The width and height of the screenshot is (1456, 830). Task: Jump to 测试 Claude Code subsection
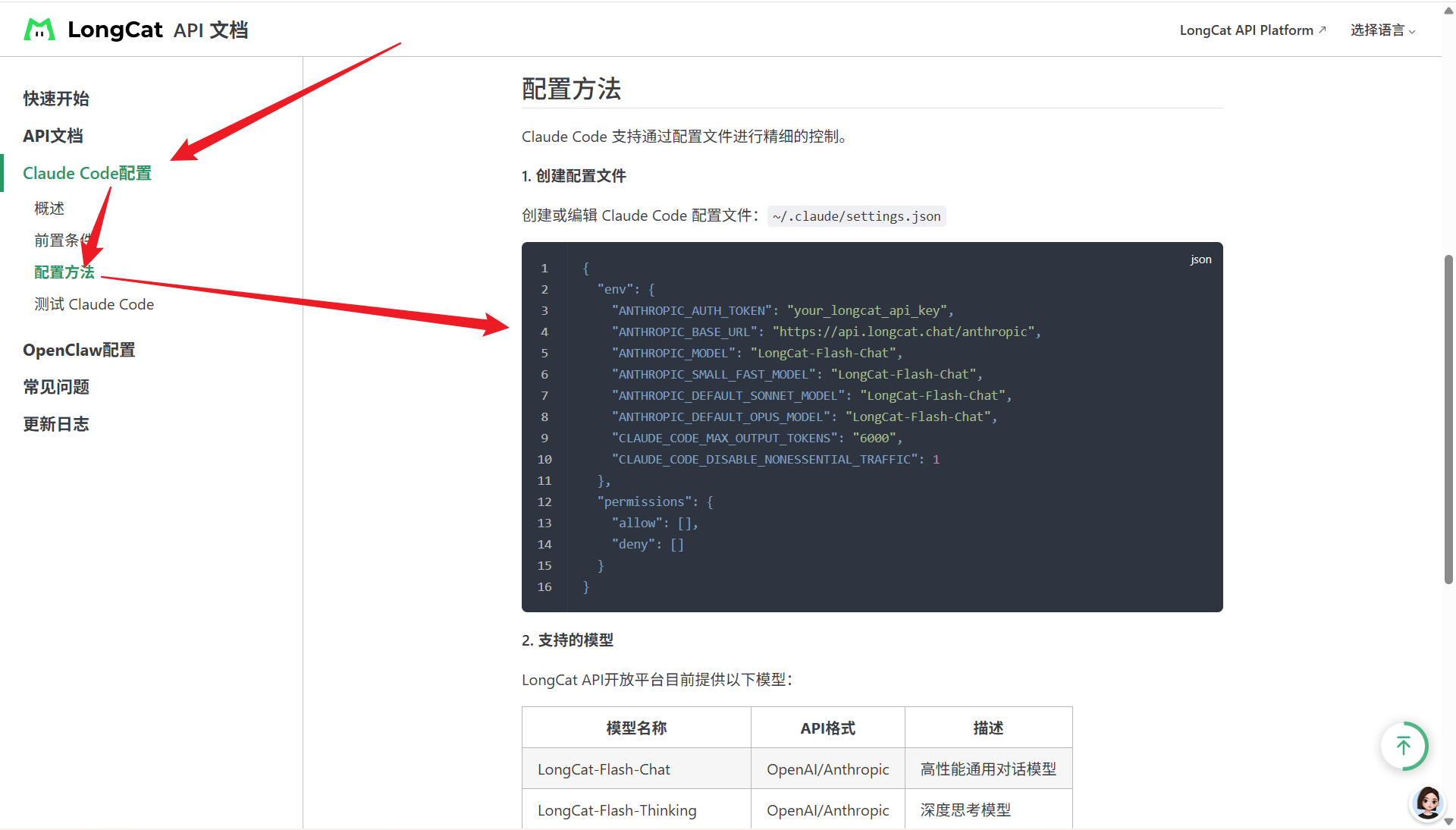[x=94, y=304]
